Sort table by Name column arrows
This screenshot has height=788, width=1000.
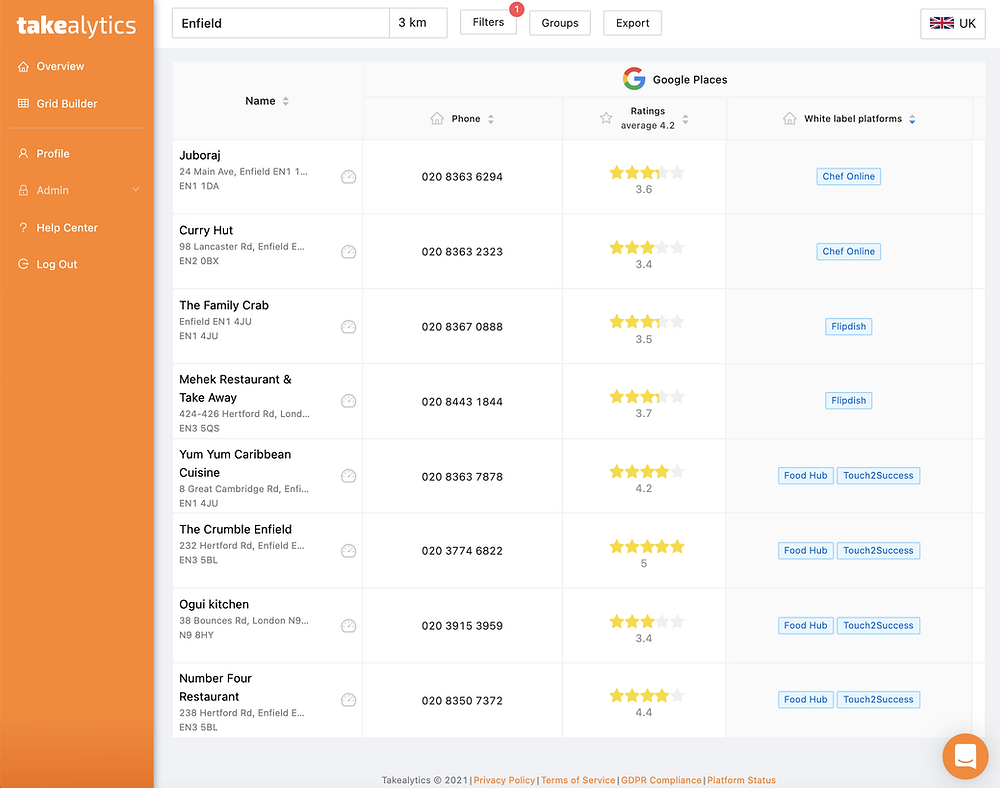pos(286,101)
